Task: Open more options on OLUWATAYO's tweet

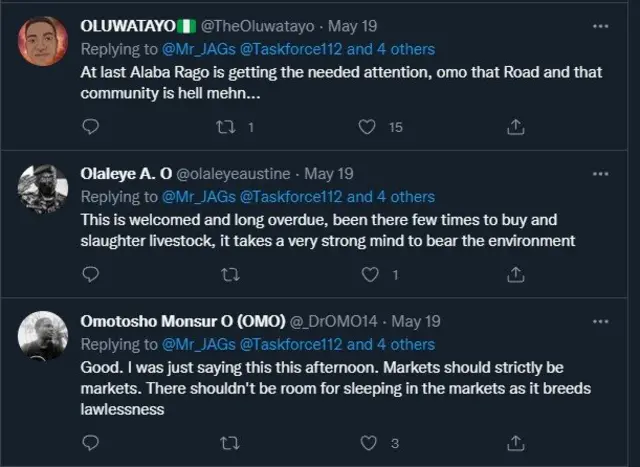Action: [x=599, y=25]
